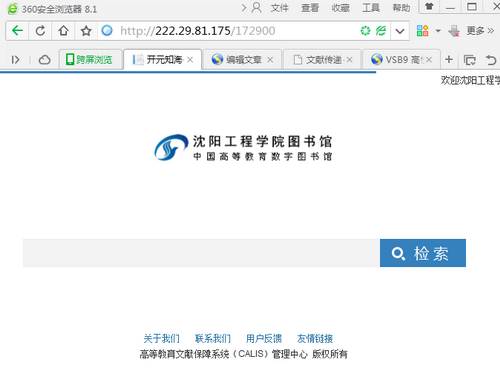The width and height of the screenshot is (500, 383).
Task: Open the download manager icon
Action: [454, 31]
